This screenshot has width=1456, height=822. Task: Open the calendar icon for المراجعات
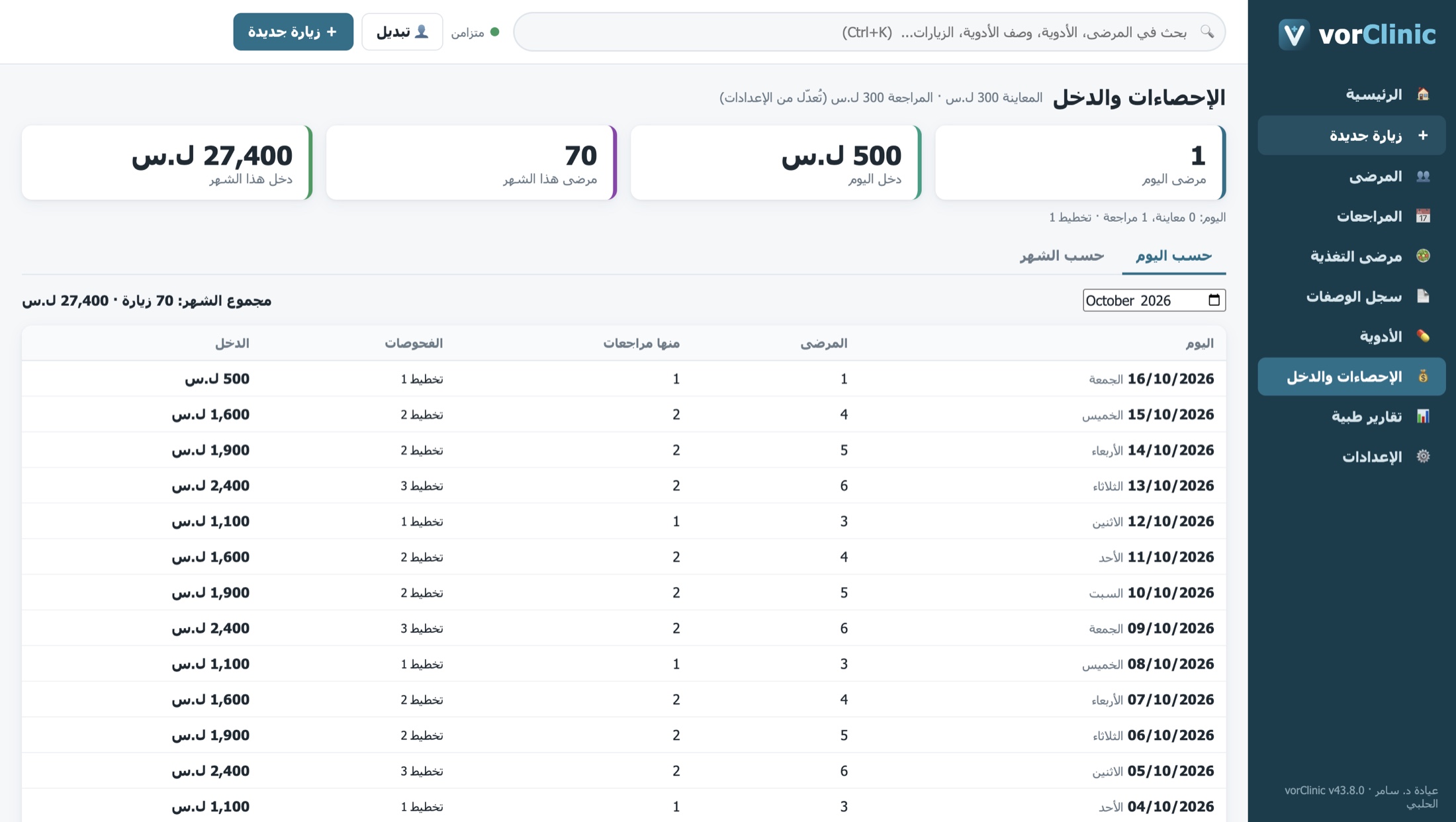pyautogui.click(x=1423, y=216)
